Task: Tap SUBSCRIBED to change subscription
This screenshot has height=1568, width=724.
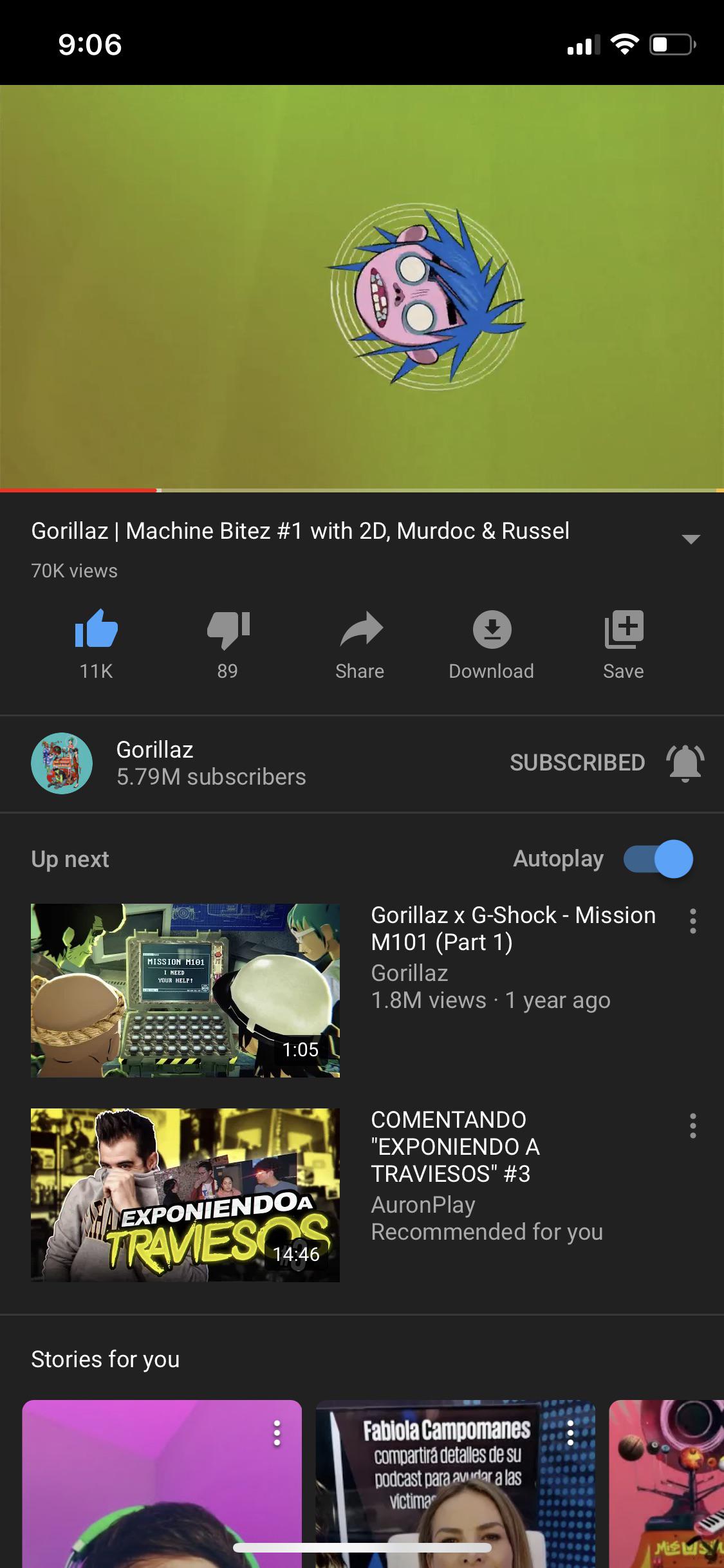Action: coord(577,763)
